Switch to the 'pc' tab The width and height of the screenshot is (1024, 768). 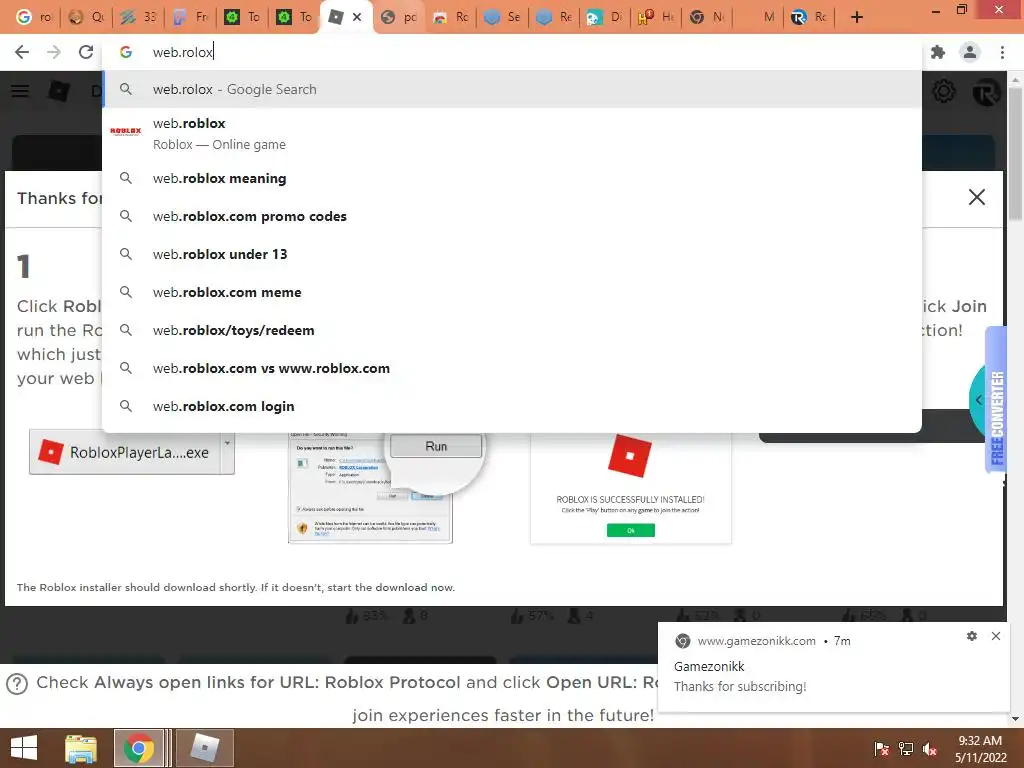tap(398, 17)
